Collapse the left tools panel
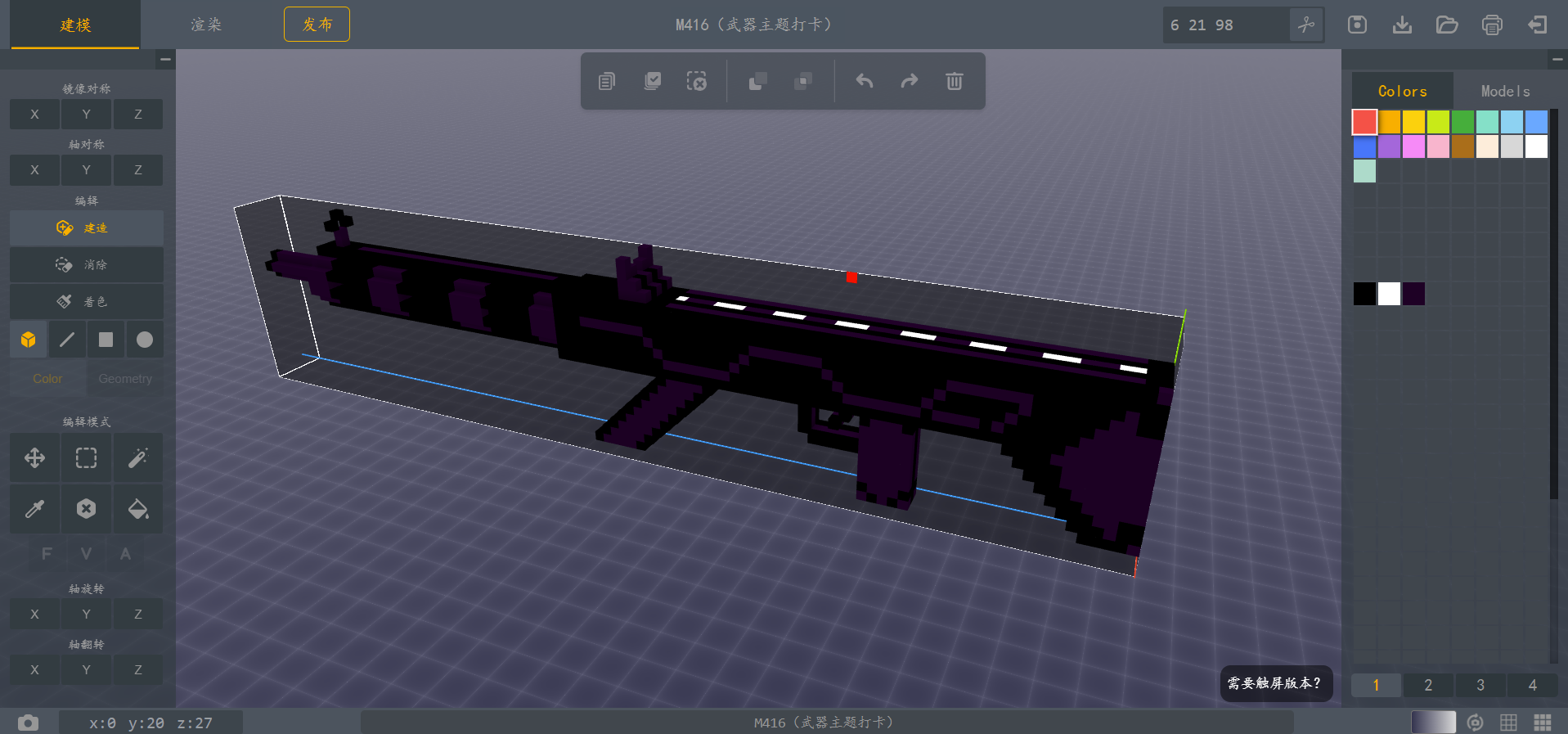 pyautogui.click(x=165, y=60)
